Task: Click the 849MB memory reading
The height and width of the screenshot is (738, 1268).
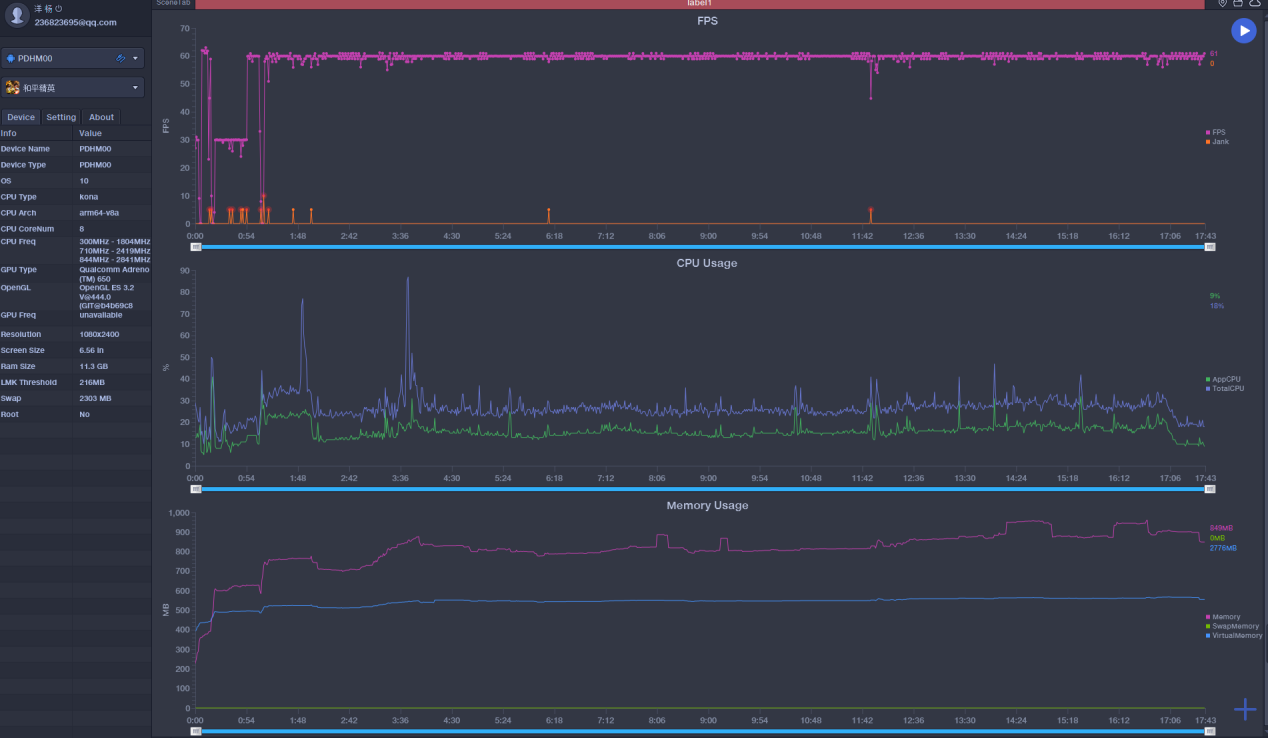Action: click(x=1221, y=528)
